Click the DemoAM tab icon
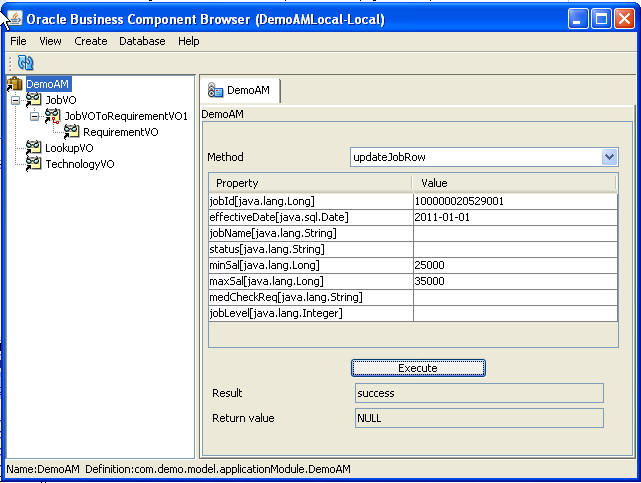641x483 pixels. pos(215,90)
